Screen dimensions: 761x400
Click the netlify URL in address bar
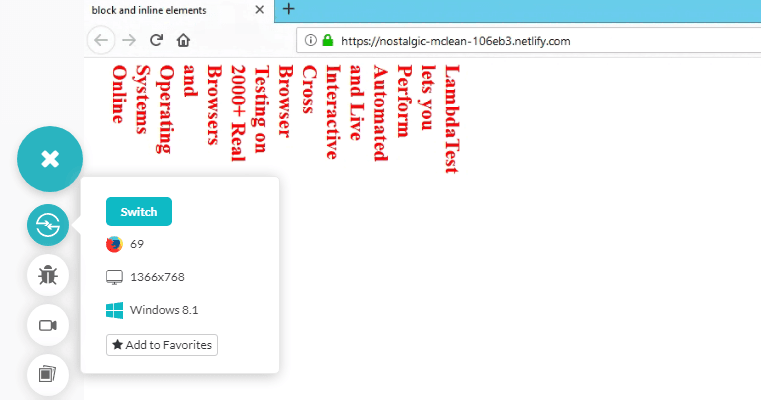pyautogui.click(x=455, y=41)
